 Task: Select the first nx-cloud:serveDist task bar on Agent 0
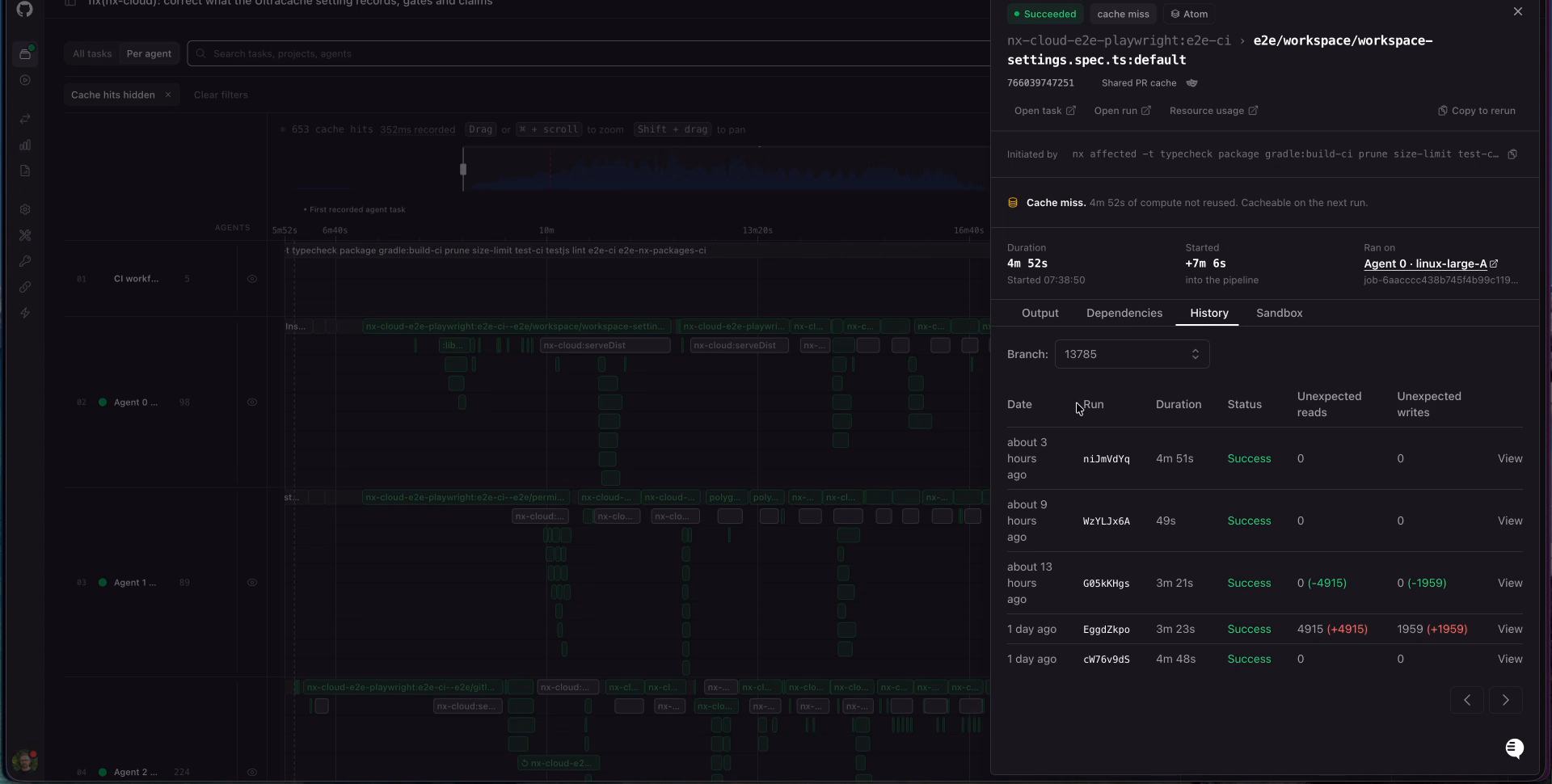pos(605,345)
